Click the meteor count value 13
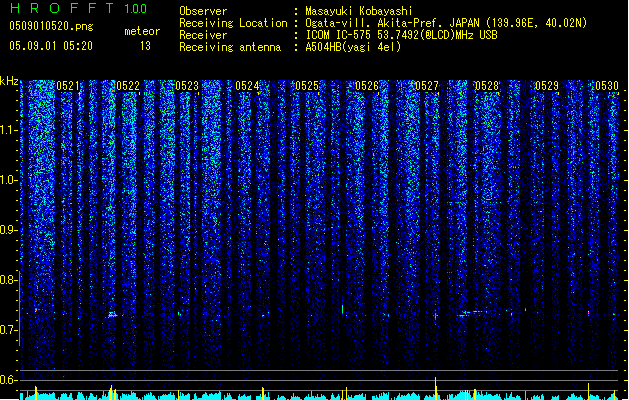This screenshot has height=400, width=629. click(x=145, y=46)
